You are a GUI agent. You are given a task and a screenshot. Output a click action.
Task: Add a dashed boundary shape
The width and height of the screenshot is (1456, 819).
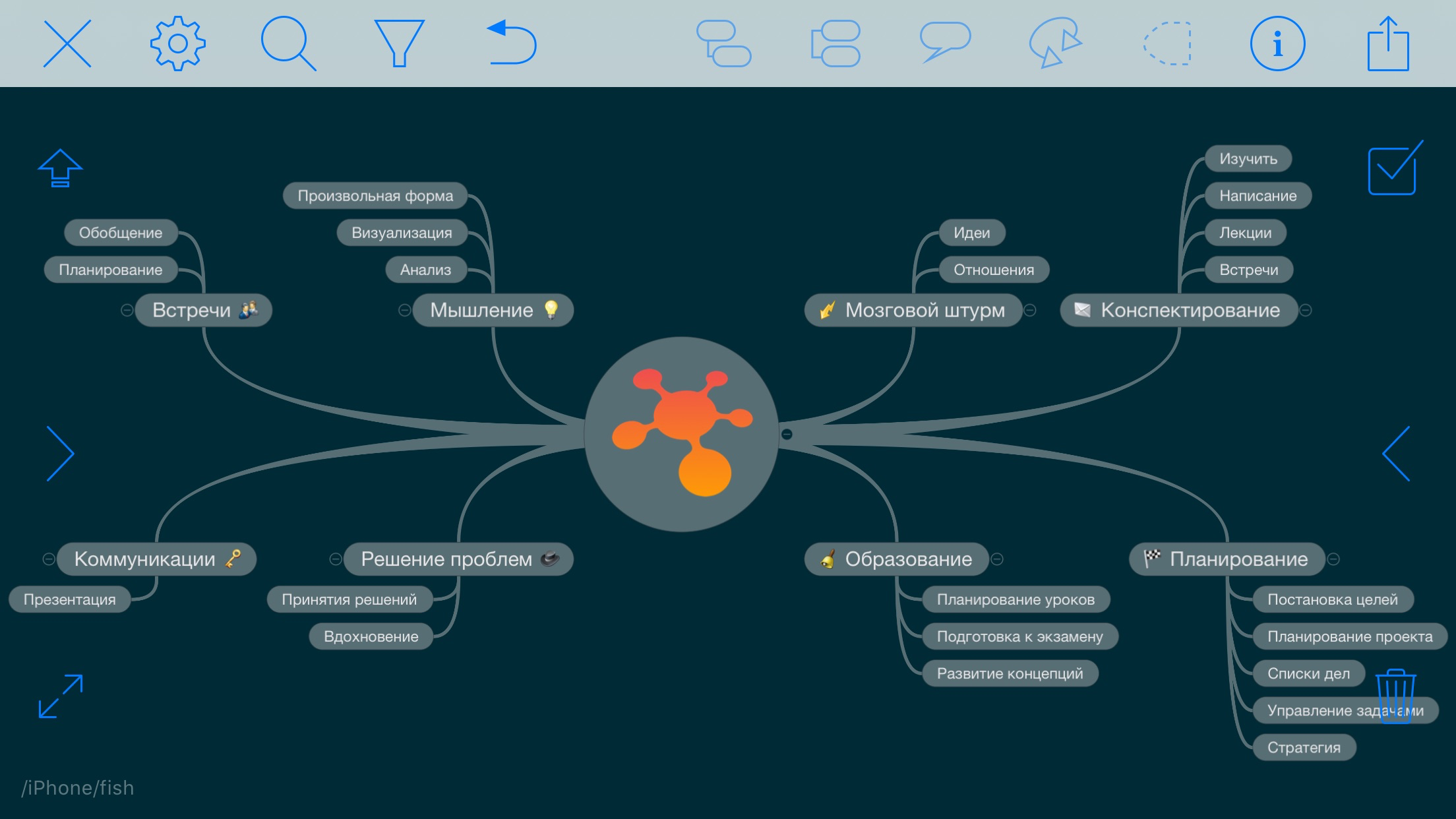[x=1167, y=44]
